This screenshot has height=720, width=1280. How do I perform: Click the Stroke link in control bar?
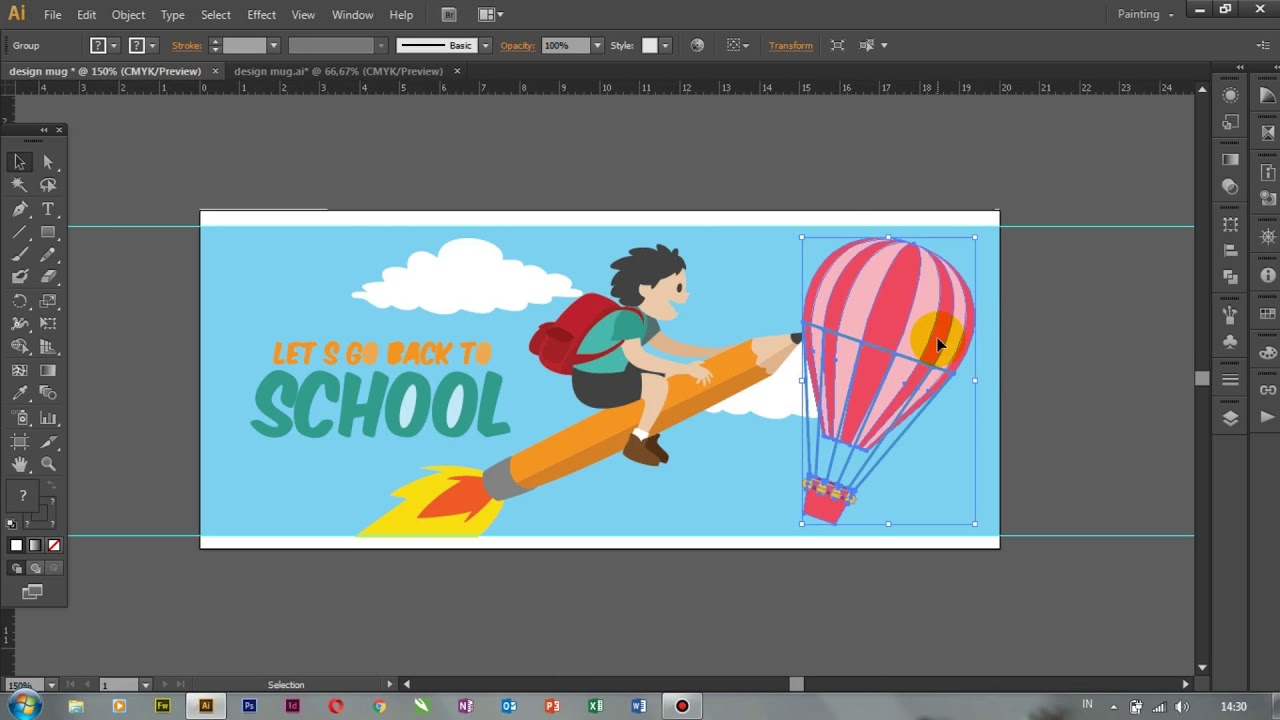click(186, 45)
